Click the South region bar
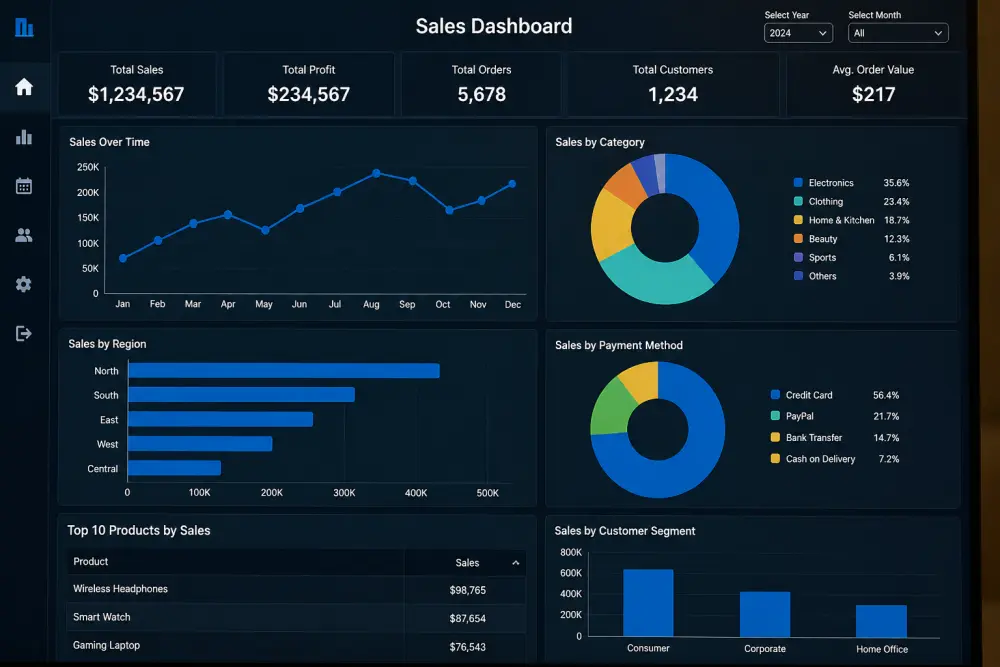 pos(241,395)
